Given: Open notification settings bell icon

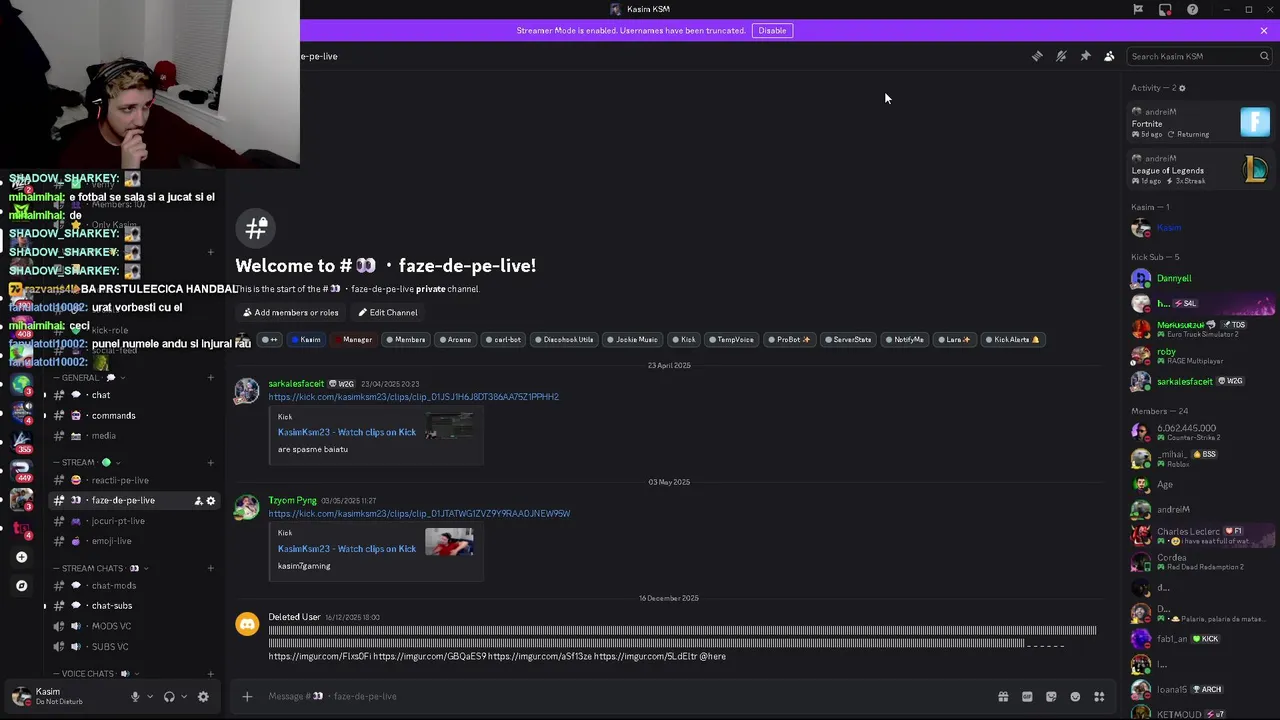Looking at the screenshot, I should pos(1061,56).
